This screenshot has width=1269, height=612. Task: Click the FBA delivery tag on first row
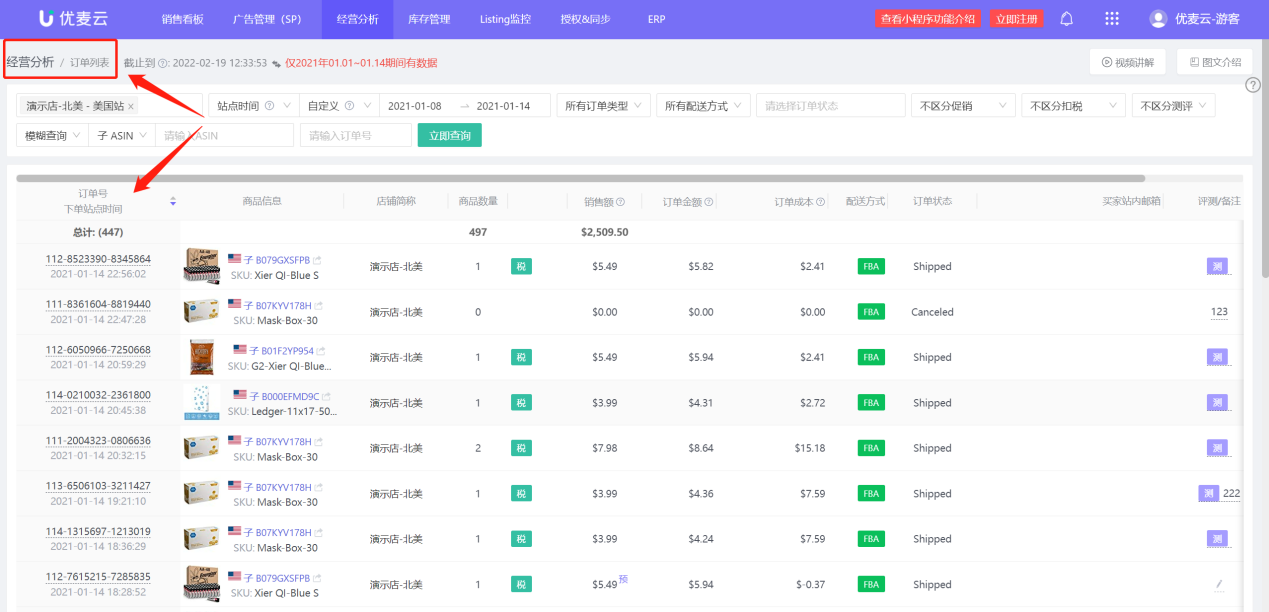(x=870, y=266)
